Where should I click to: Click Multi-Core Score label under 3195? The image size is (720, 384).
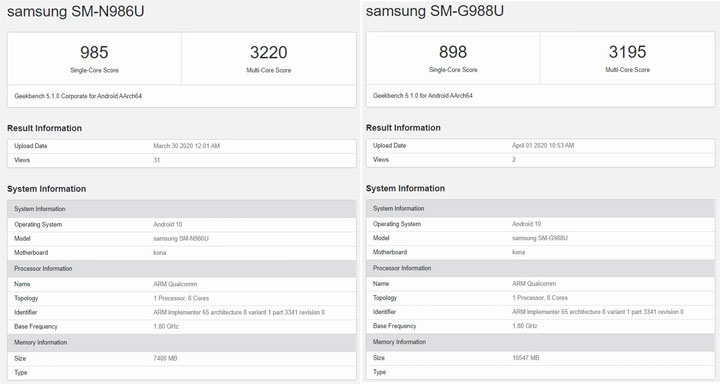(627, 70)
